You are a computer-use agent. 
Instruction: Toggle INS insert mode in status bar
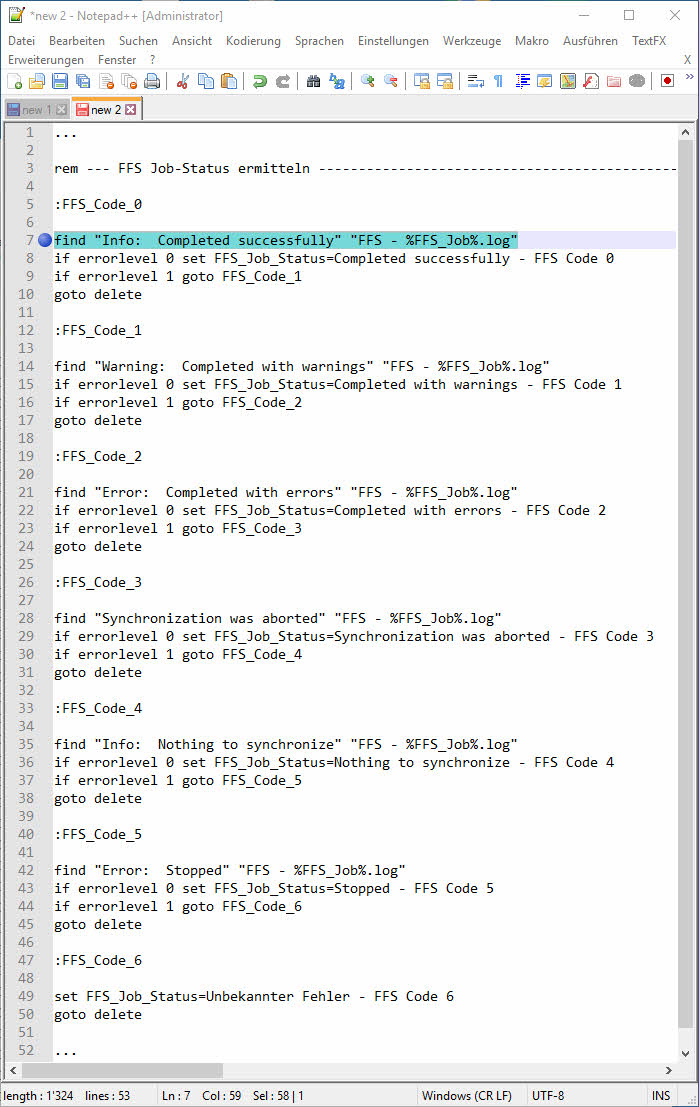click(661, 1096)
